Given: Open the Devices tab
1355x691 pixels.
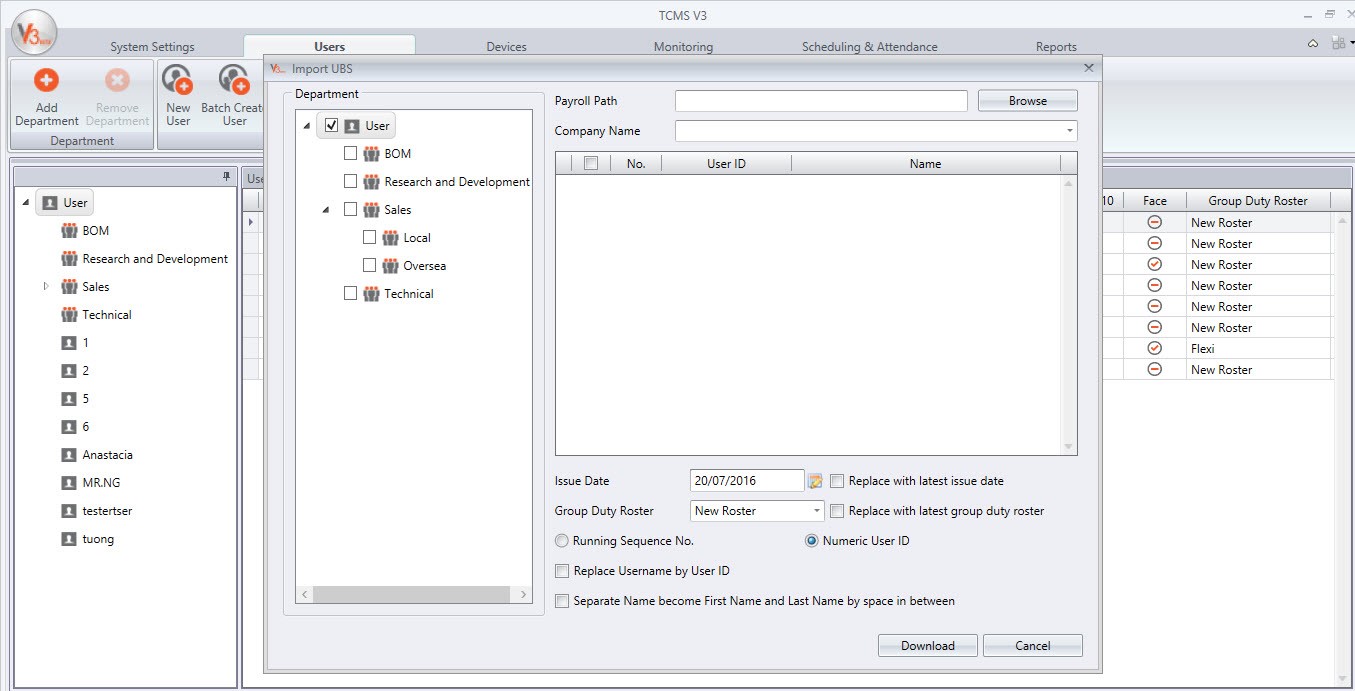Looking at the screenshot, I should (506, 47).
